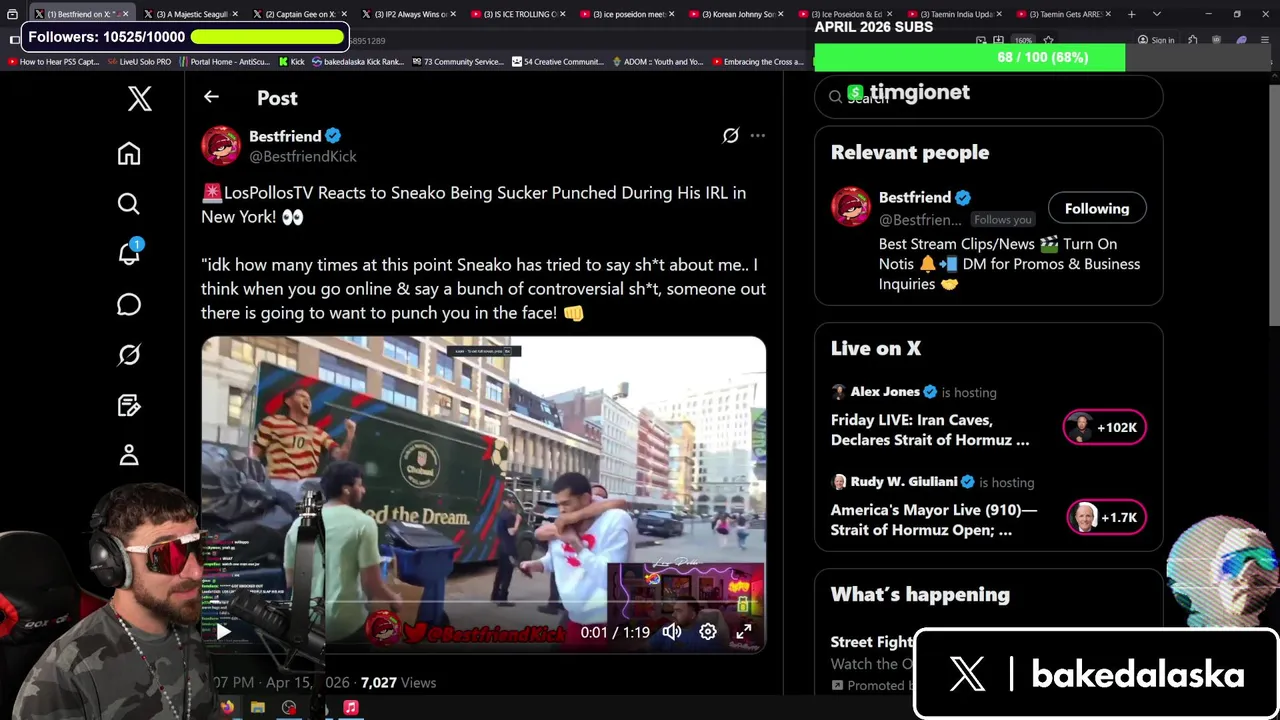Viewport: 1280px width, 720px height.
Task: Open the three-dot menu on the post
Action: click(758, 136)
